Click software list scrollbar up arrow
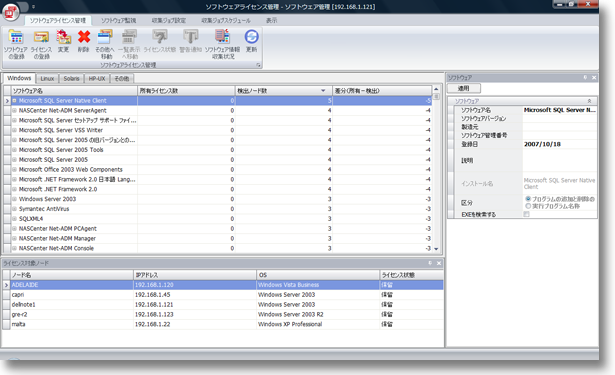 tap(436, 89)
